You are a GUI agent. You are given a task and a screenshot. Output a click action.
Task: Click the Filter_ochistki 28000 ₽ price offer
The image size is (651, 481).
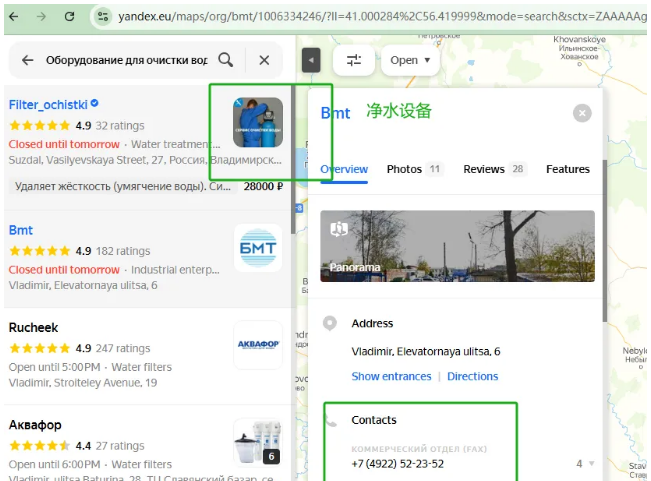click(x=263, y=186)
